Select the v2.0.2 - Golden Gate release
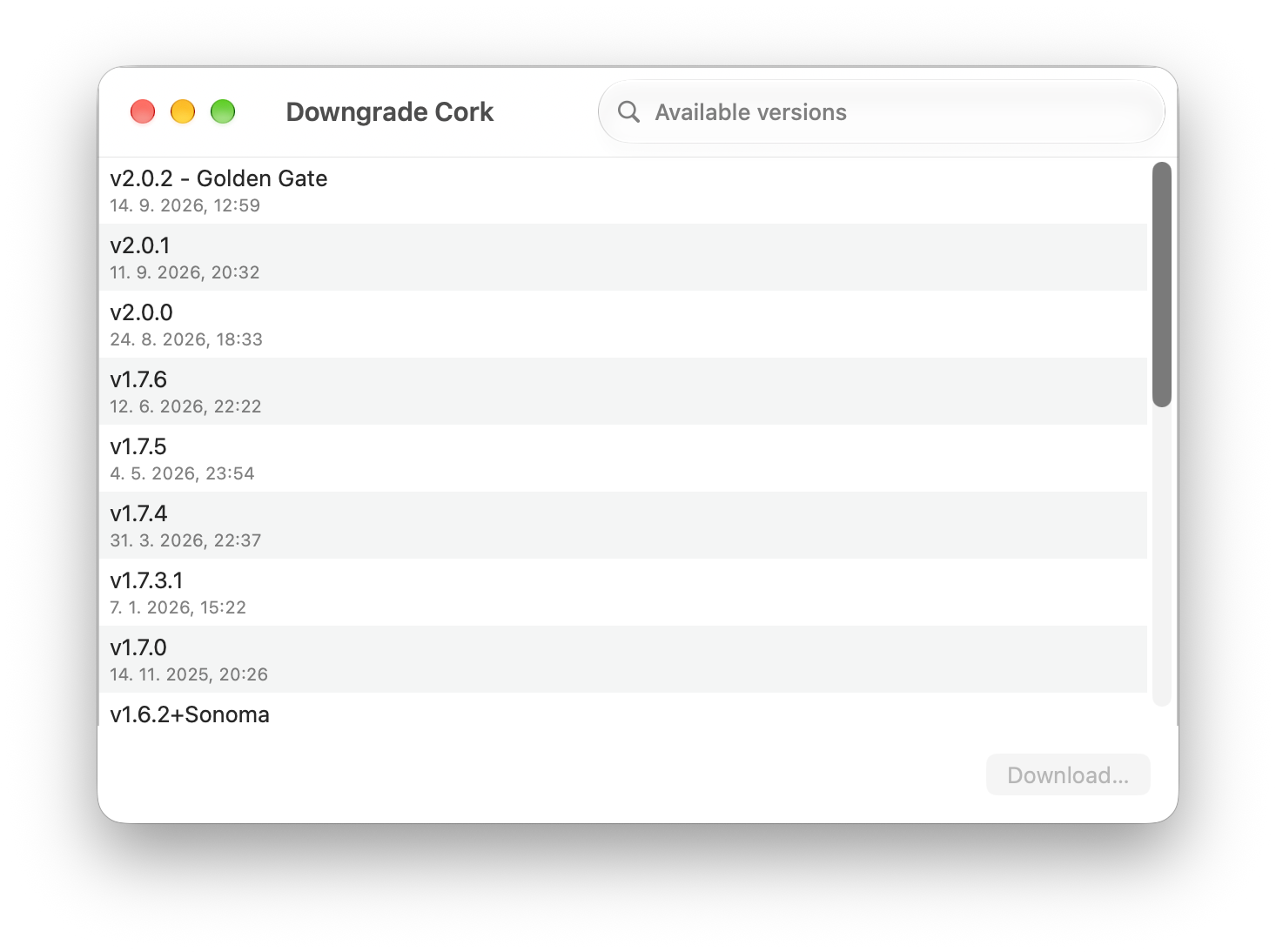This screenshot has width=1276, height=952. pos(622,191)
